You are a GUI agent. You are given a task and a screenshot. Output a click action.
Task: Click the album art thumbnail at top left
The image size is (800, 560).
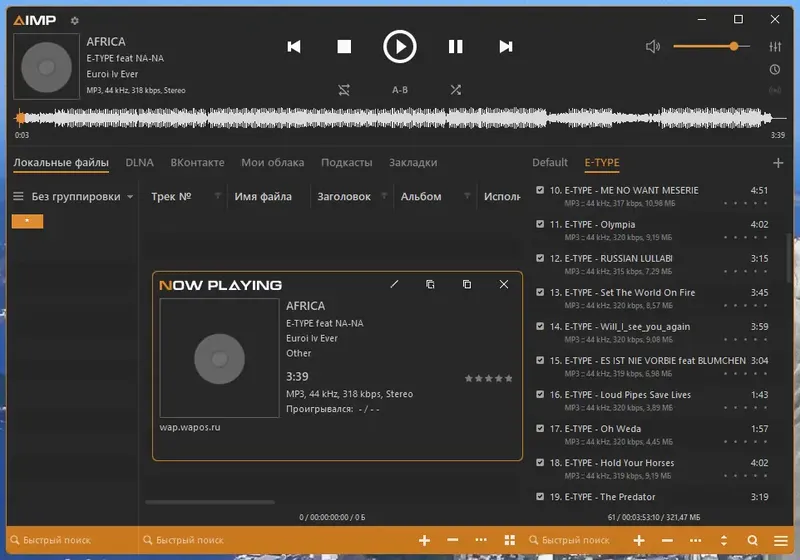pos(46,67)
